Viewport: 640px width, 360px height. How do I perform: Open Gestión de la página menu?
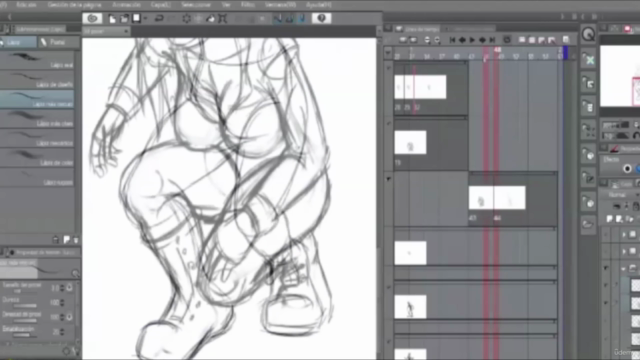pyautogui.click(x=74, y=4)
